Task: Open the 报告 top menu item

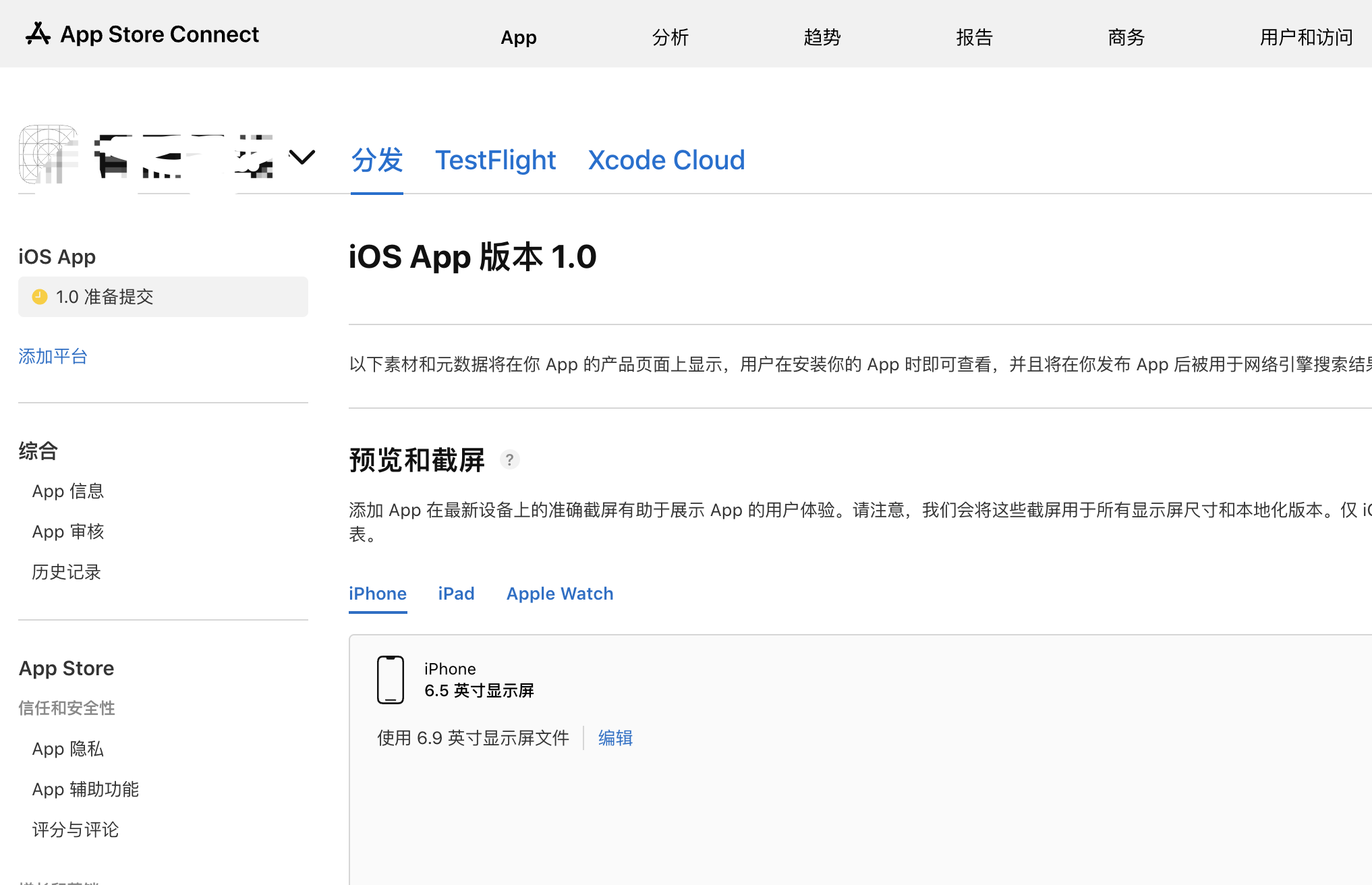Action: pyautogui.click(x=974, y=37)
